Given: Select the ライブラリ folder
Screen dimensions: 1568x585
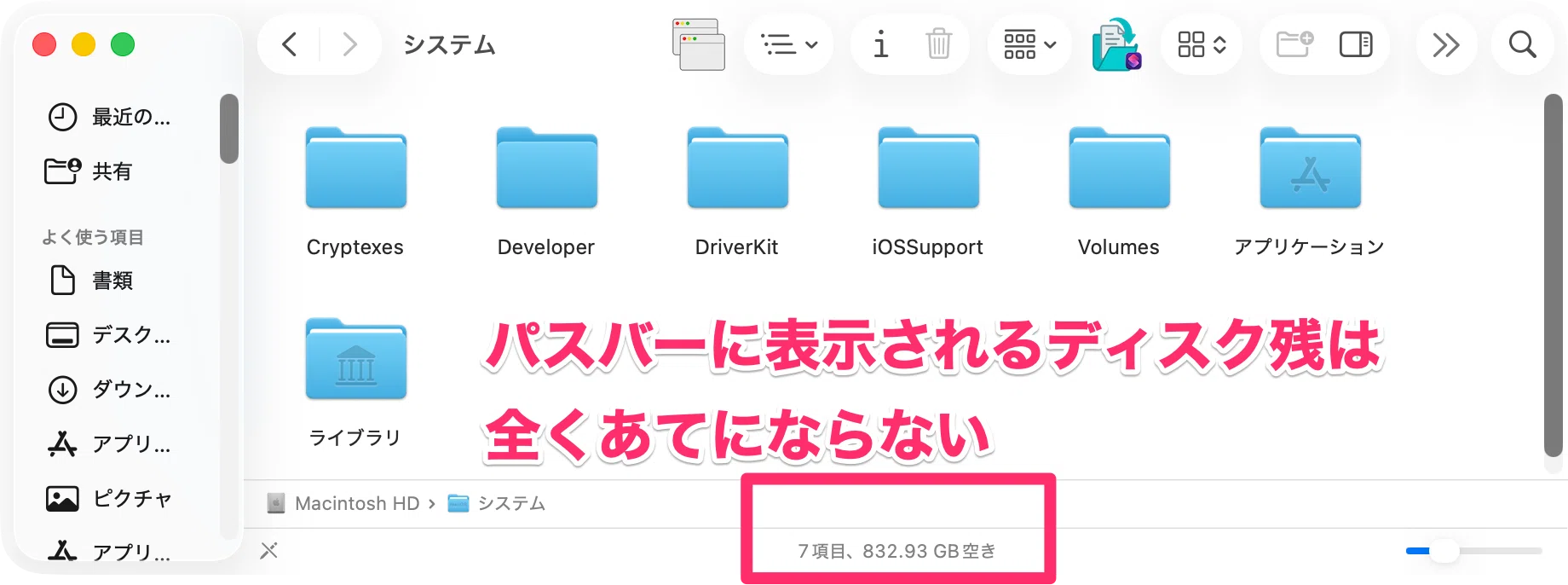Looking at the screenshot, I should [x=356, y=359].
